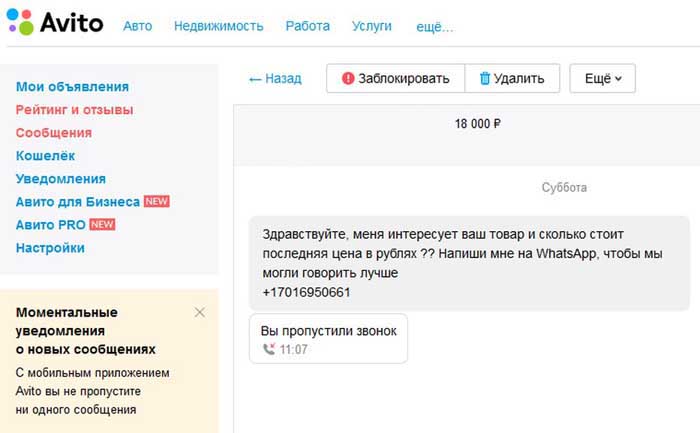Go to Мои объявления
This screenshot has height=433, width=700.
(72, 87)
